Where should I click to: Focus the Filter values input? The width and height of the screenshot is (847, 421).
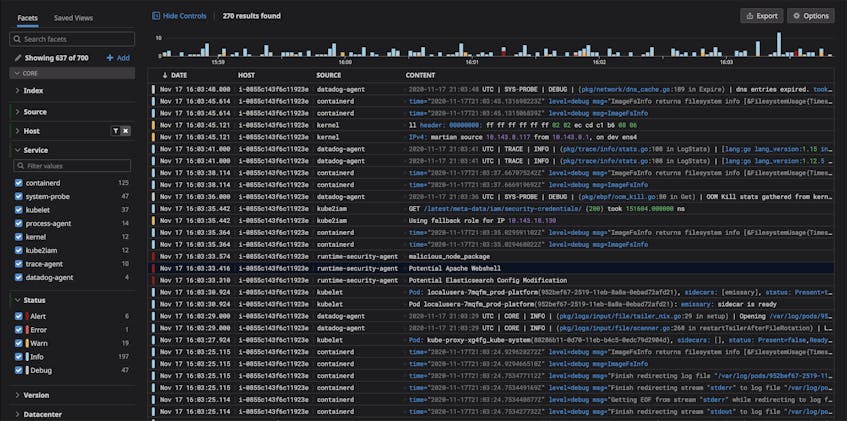click(x=72, y=166)
